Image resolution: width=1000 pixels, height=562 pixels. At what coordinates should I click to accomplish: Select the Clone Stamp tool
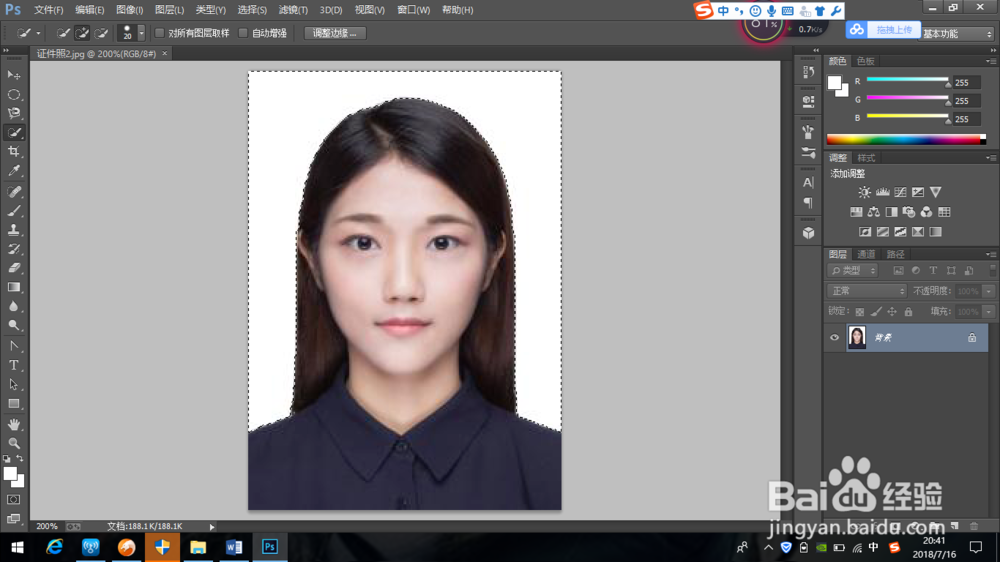pyautogui.click(x=13, y=230)
